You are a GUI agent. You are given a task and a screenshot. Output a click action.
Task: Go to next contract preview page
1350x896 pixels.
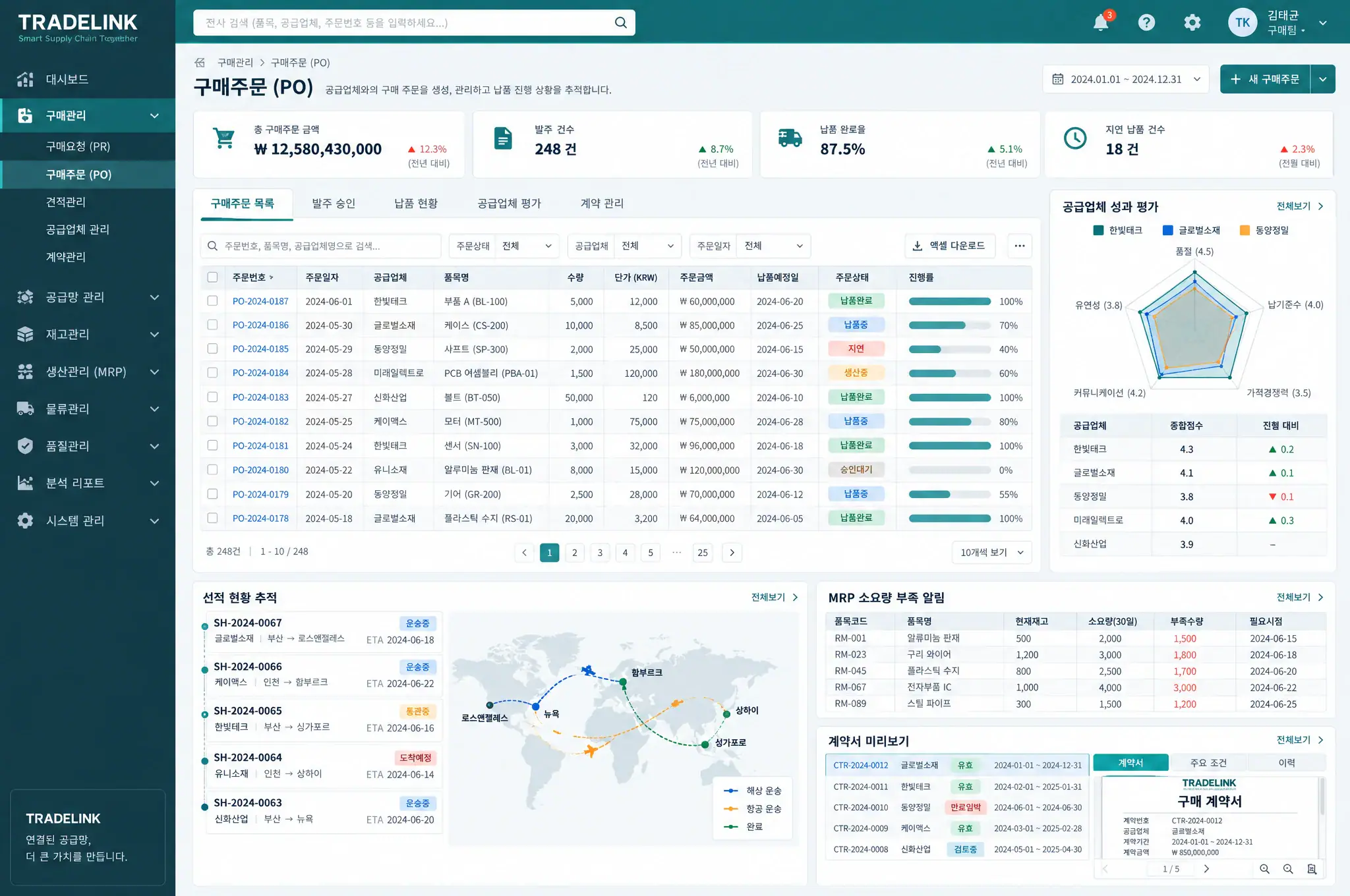tap(1206, 869)
